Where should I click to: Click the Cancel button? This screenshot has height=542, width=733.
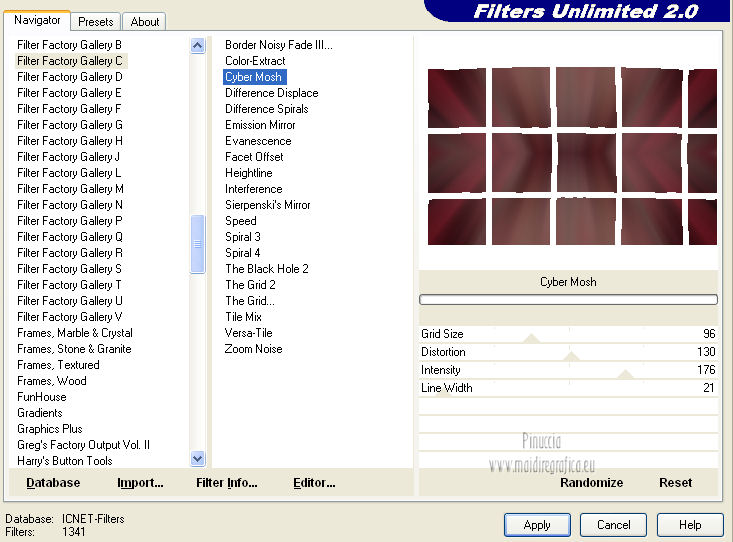(613, 525)
